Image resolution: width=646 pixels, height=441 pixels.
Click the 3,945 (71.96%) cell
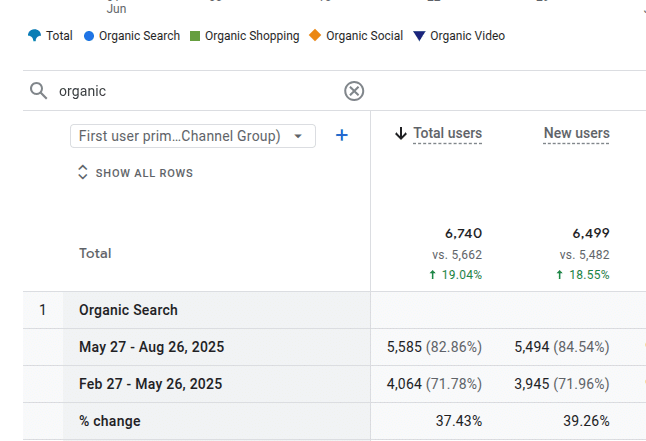[x=562, y=384]
